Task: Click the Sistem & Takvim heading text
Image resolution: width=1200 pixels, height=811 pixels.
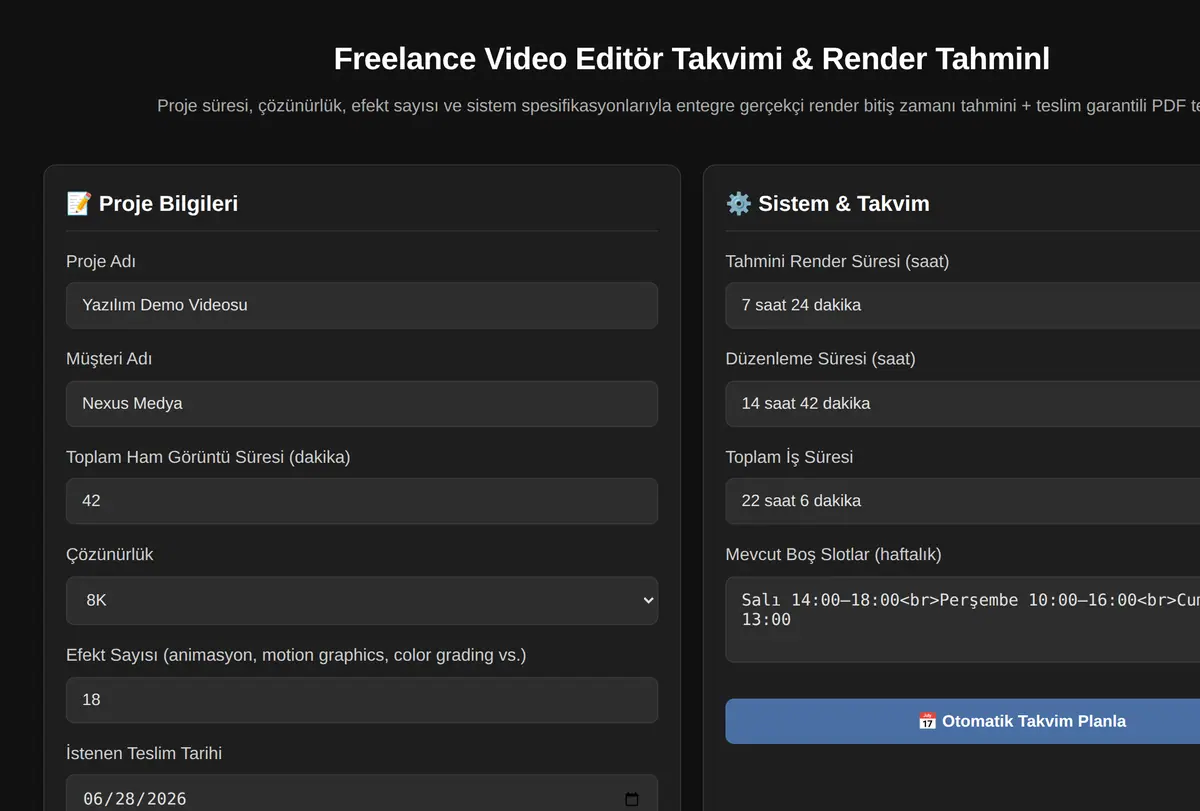Action: click(844, 204)
